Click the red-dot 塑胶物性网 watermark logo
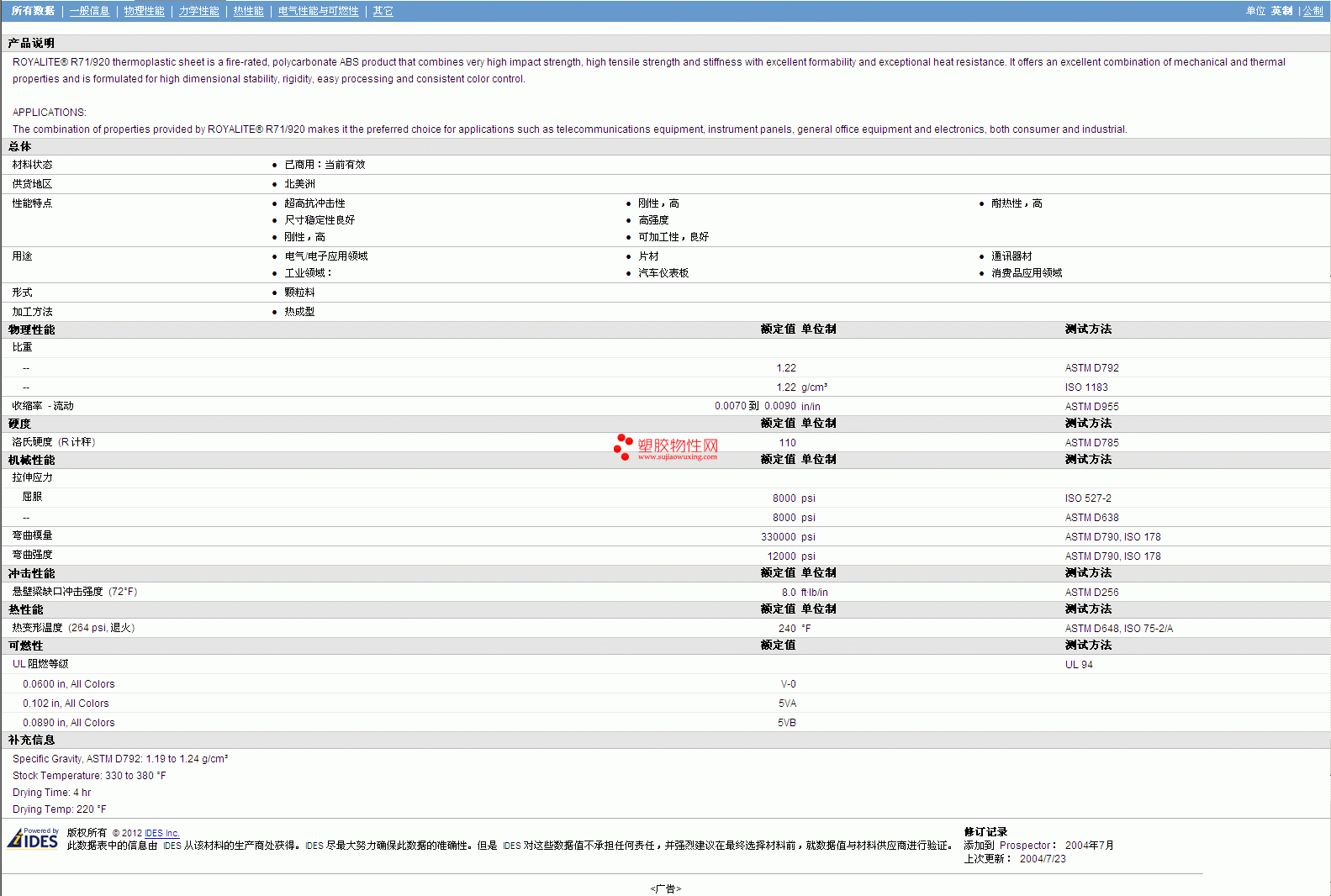Screen dimensions: 1331x896 pos(666,446)
